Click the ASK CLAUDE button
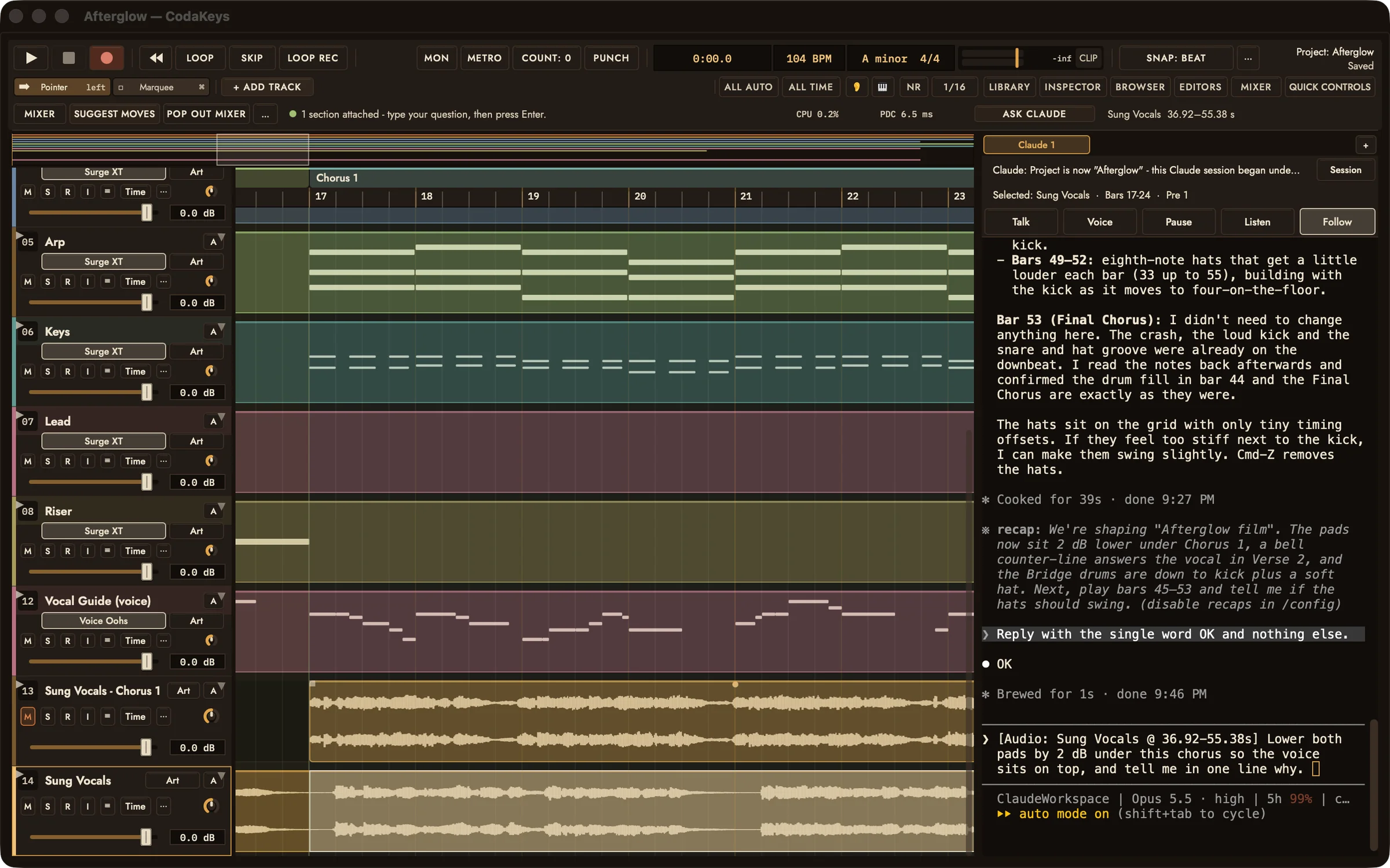Viewport: 1390px width, 868px height. coord(1034,114)
